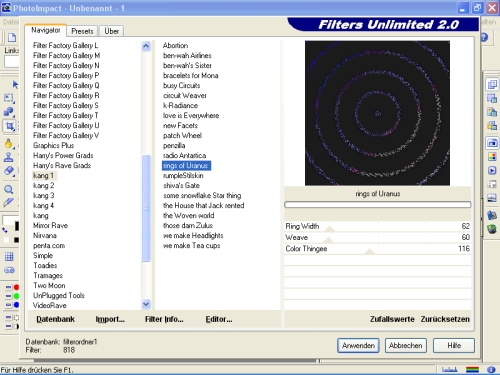Viewport: 500px width, 375px height.
Task: Choose 'bracelets for Mona' filter
Action: (x=190, y=75)
